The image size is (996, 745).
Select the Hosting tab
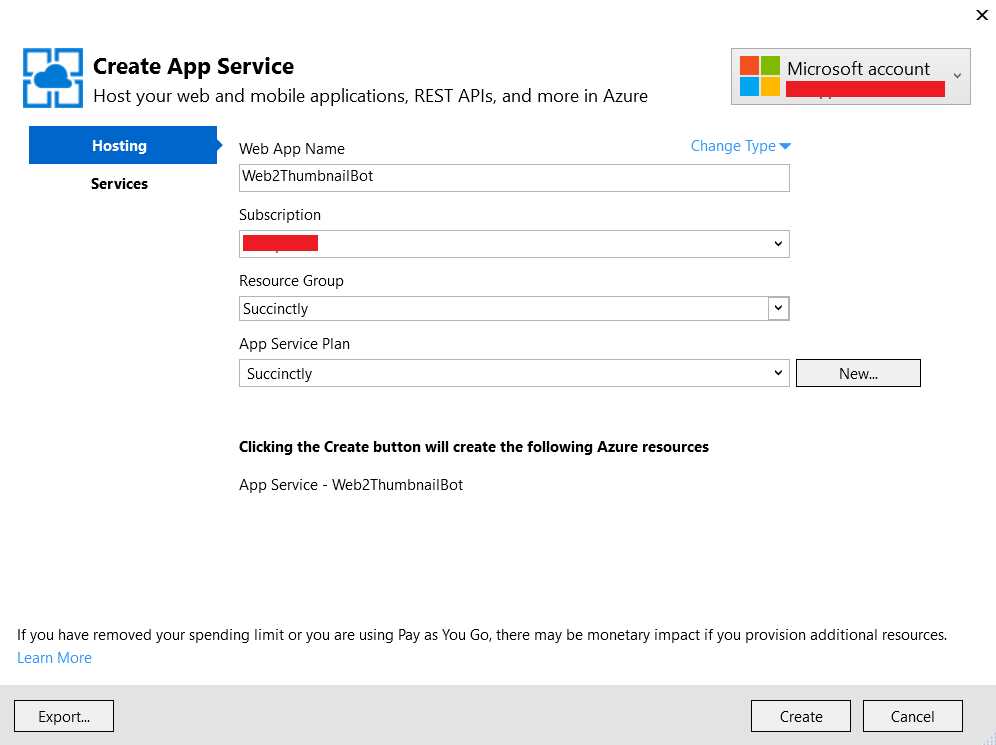click(x=119, y=145)
